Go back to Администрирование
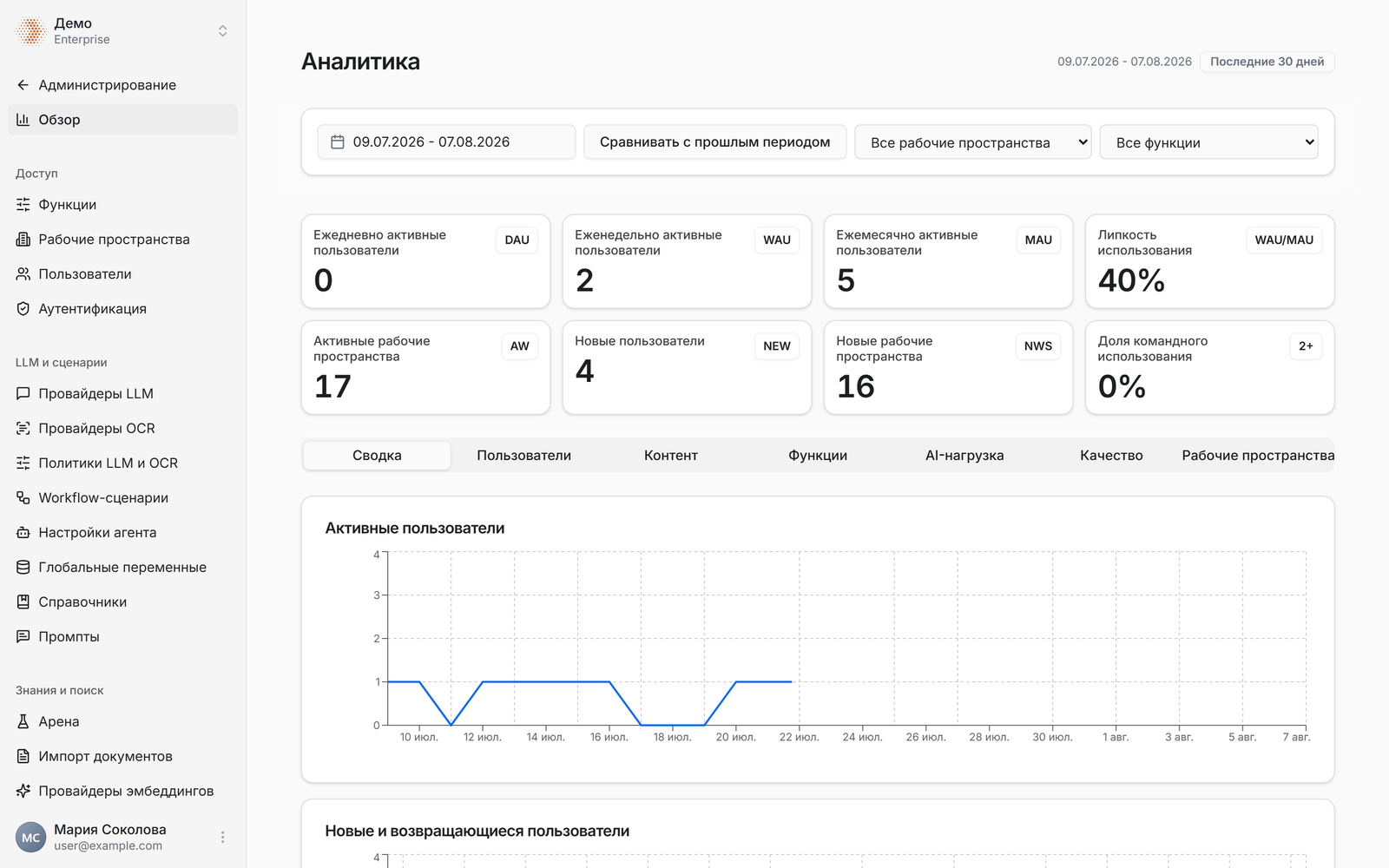 pyautogui.click(x=123, y=85)
